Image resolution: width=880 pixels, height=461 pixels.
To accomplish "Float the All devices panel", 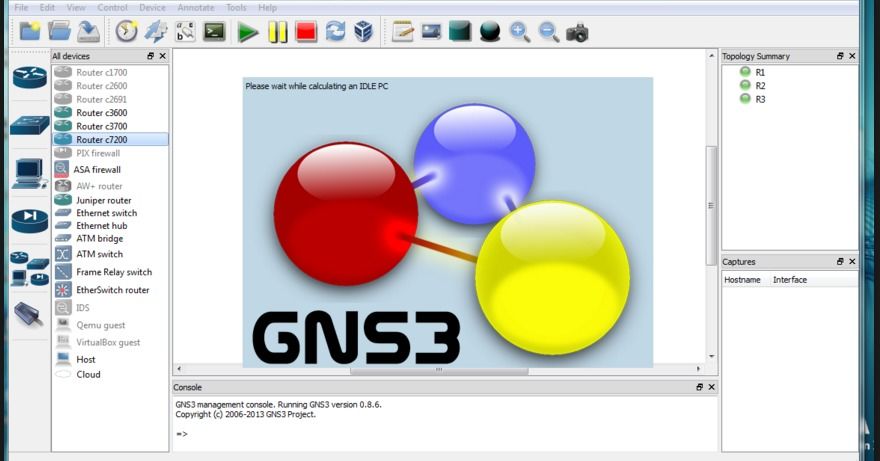I will point(150,56).
